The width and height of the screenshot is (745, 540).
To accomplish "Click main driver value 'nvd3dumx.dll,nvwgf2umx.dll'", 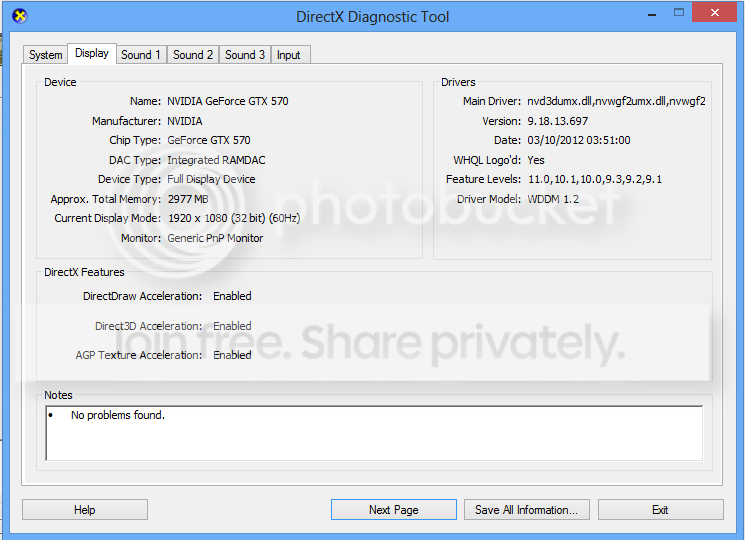I will pyautogui.click(x=616, y=101).
